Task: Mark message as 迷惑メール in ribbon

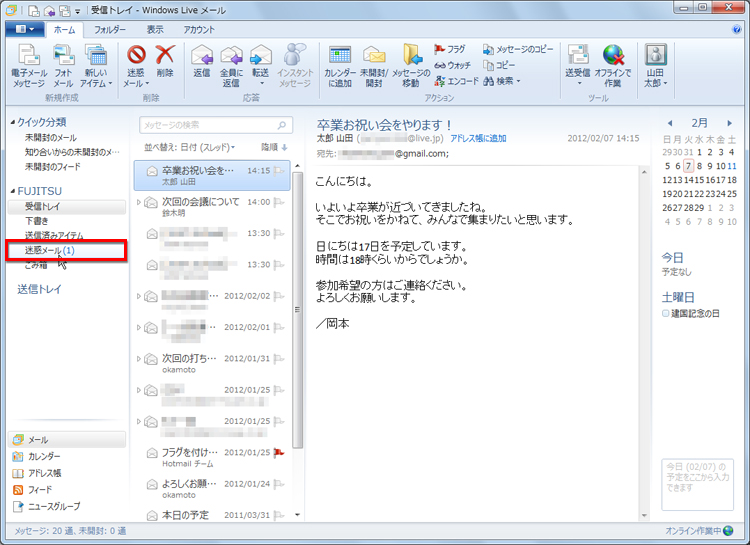Action: [x=136, y=66]
